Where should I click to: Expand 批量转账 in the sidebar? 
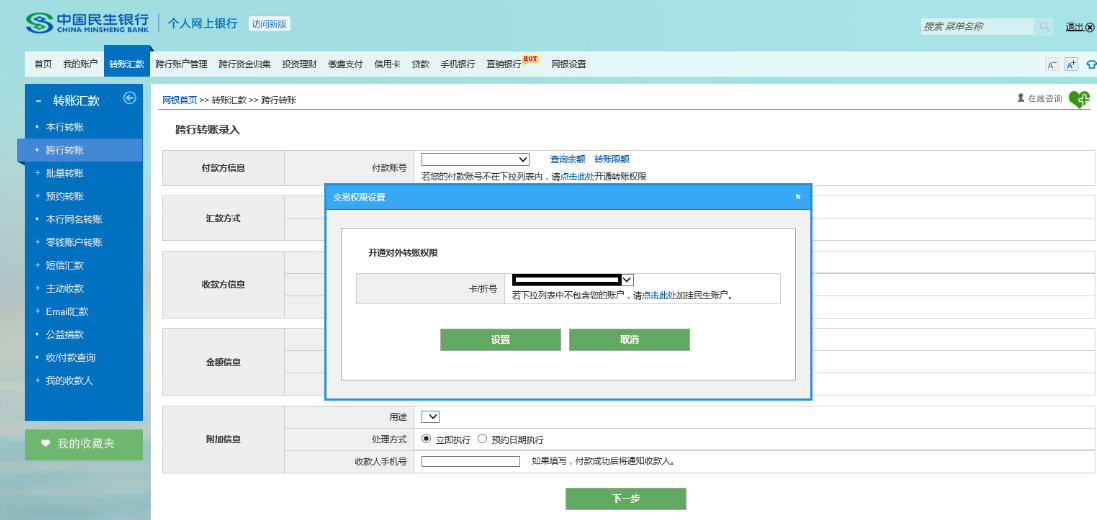click(65, 173)
